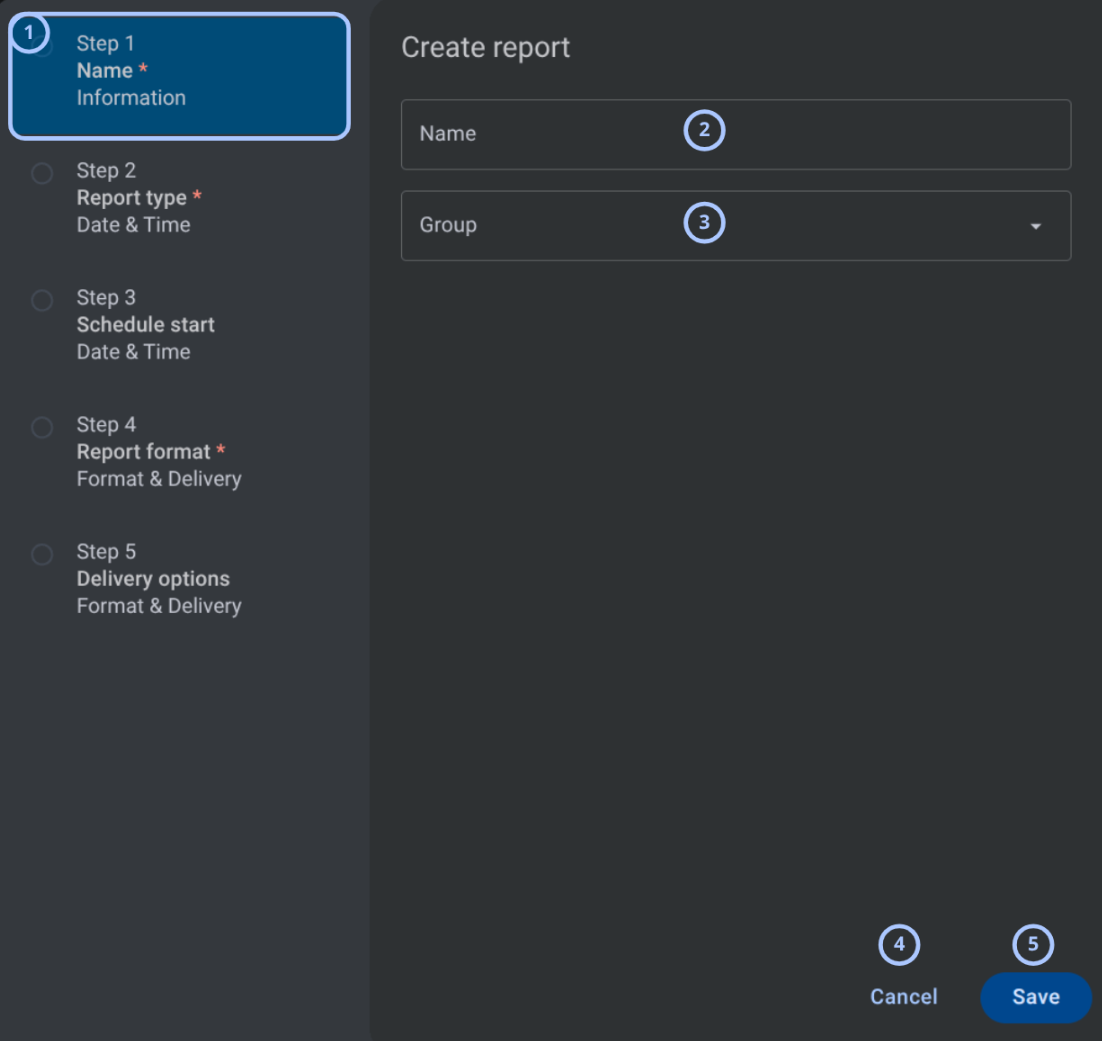1102x1041 pixels.
Task: Focus the Name input field
Action: coord(736,134)
